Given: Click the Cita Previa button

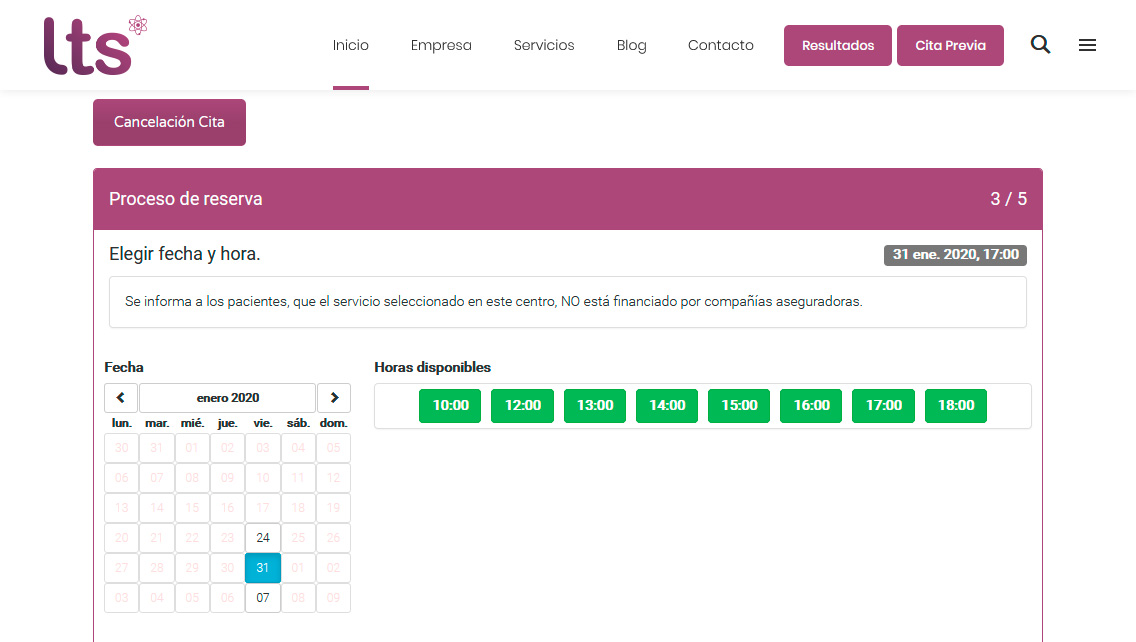Looking at the screenshot, I should pos(950,46).
